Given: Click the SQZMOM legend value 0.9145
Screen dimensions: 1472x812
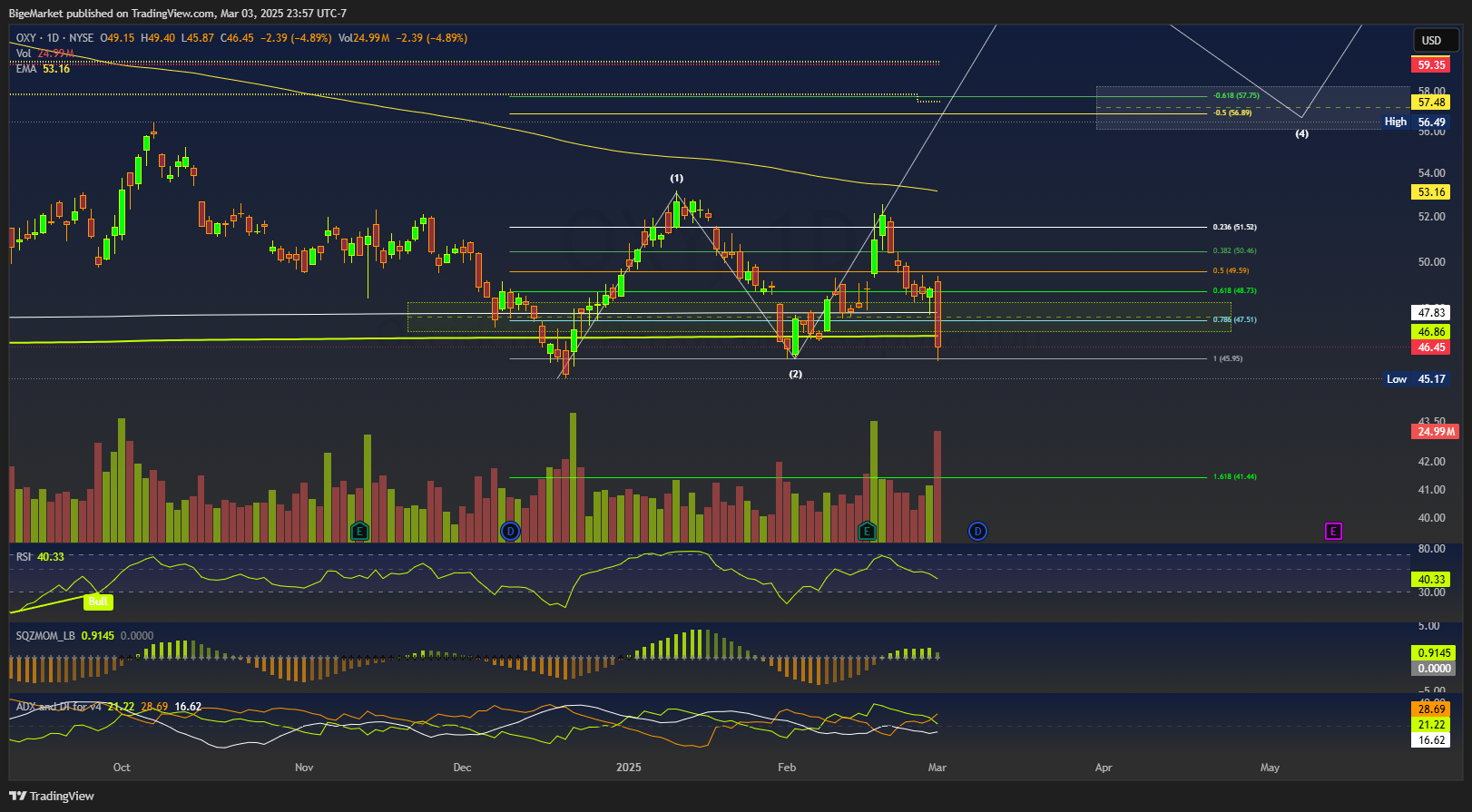Looking at the screenshot, I should click(98, 636).
